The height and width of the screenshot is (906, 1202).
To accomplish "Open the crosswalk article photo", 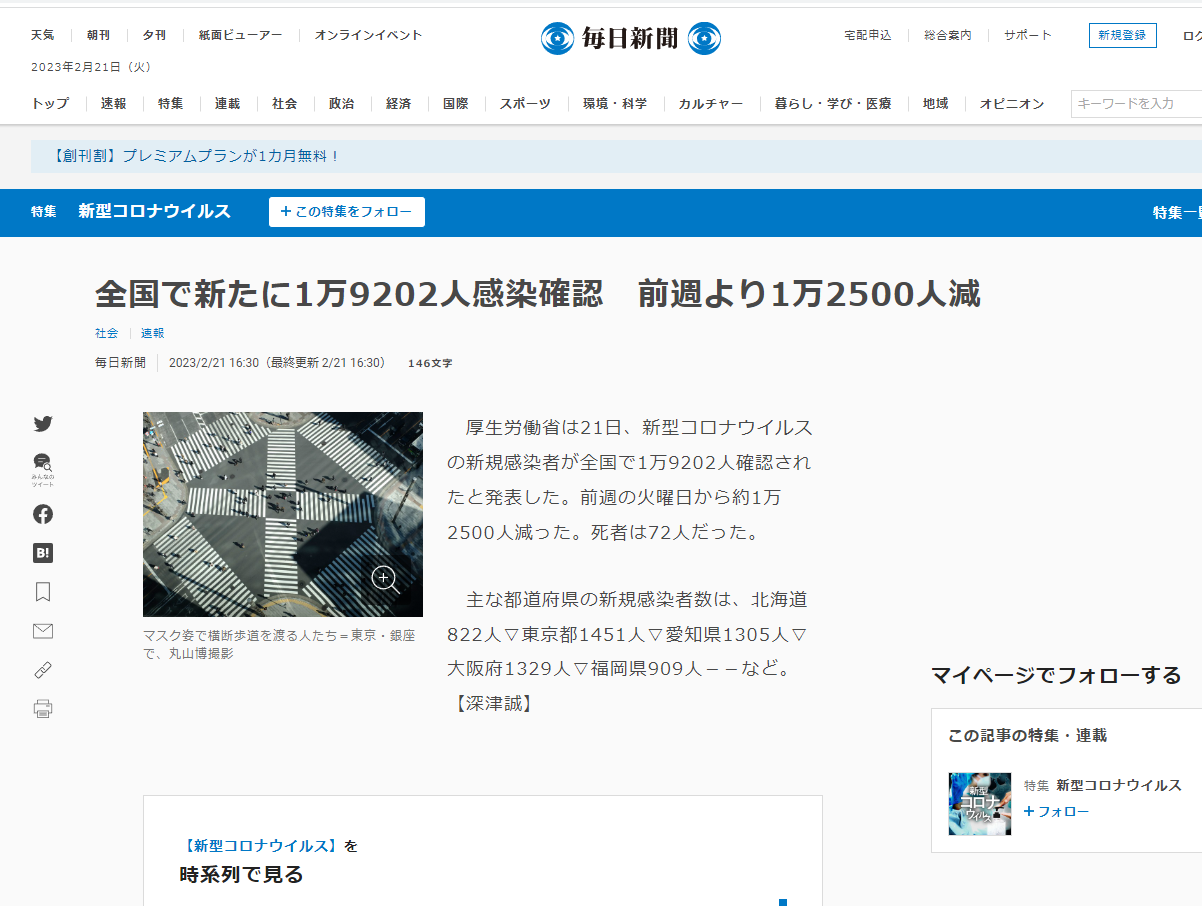I will click(x=283, y=514).
